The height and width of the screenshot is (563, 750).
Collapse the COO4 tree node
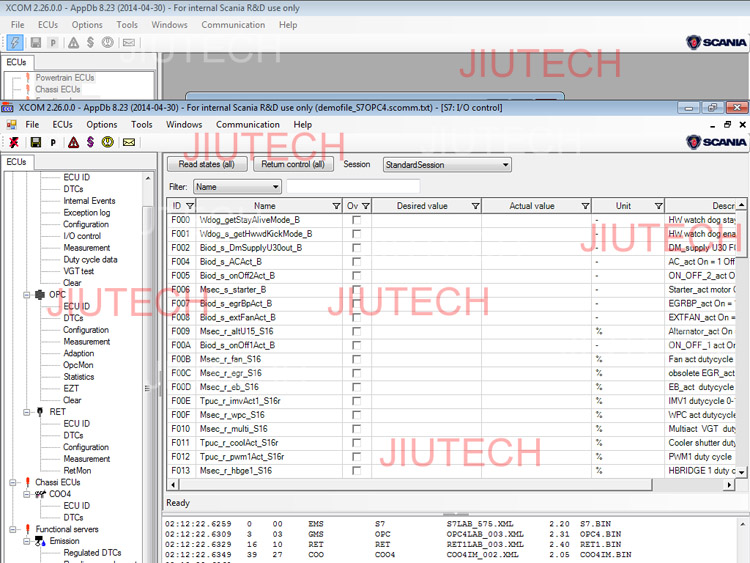point(27,494)
